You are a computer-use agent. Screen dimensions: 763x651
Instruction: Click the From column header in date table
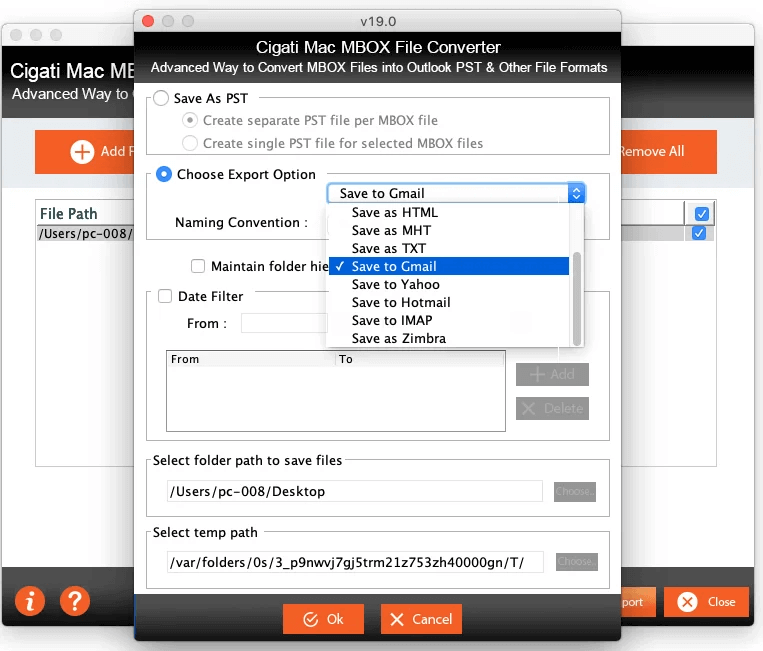[251, 359]
